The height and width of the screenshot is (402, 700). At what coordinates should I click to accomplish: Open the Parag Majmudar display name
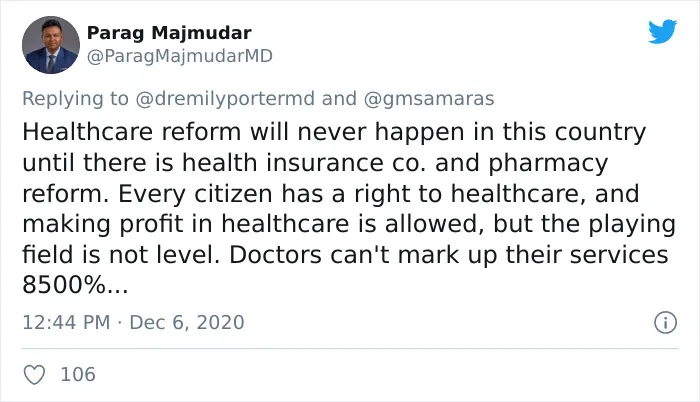169,33
